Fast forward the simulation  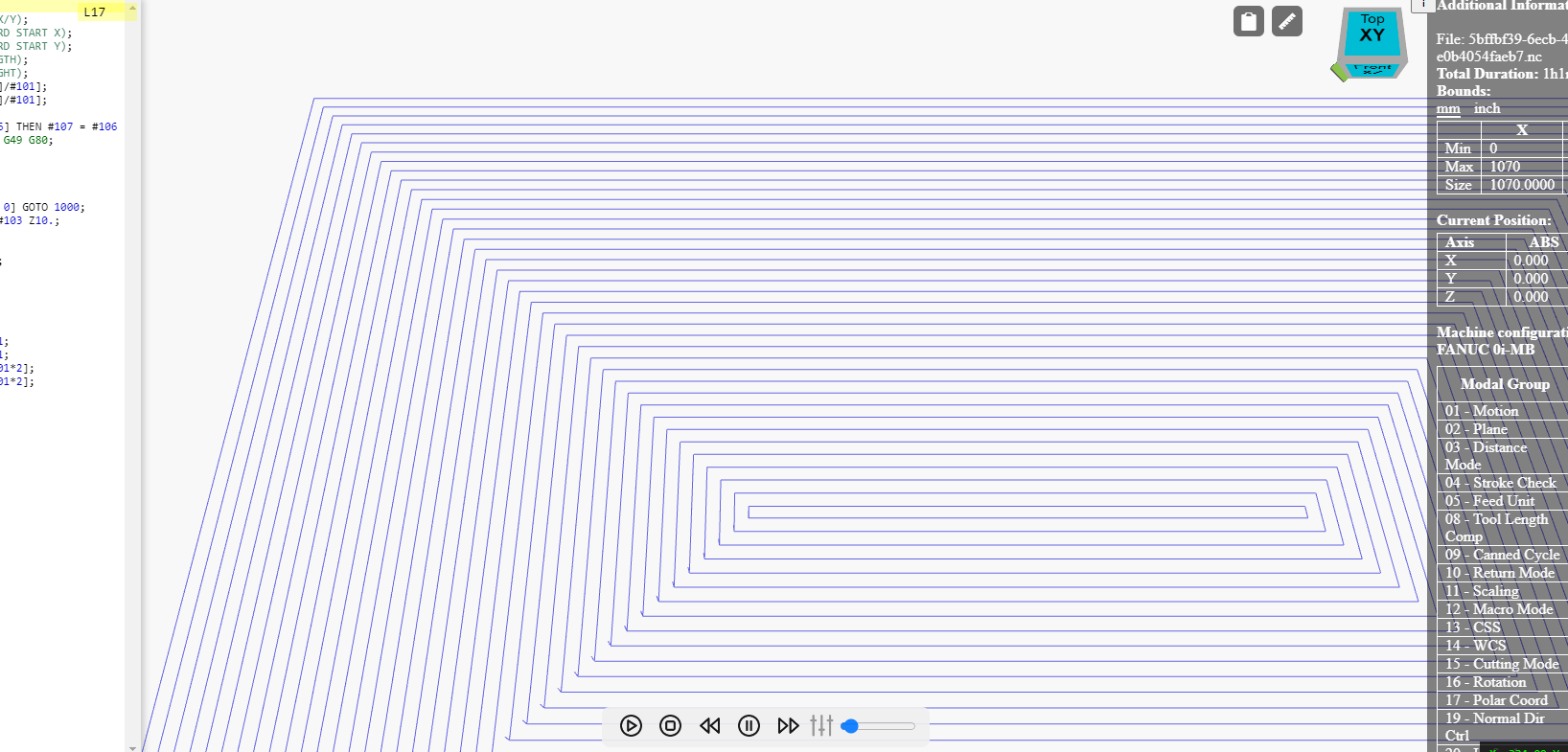coord(788,725)
